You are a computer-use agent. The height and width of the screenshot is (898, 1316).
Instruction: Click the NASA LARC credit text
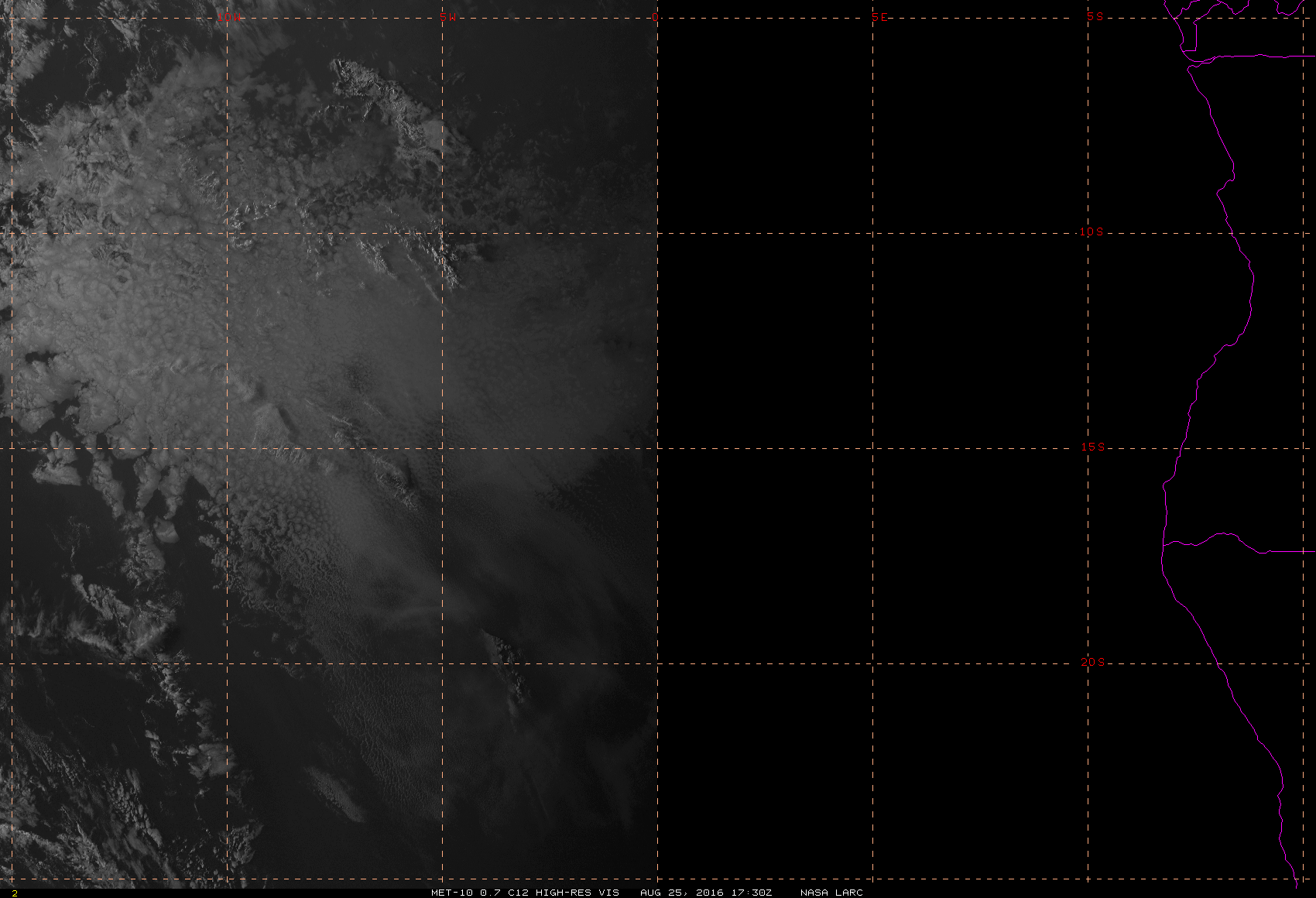(831, 892)
